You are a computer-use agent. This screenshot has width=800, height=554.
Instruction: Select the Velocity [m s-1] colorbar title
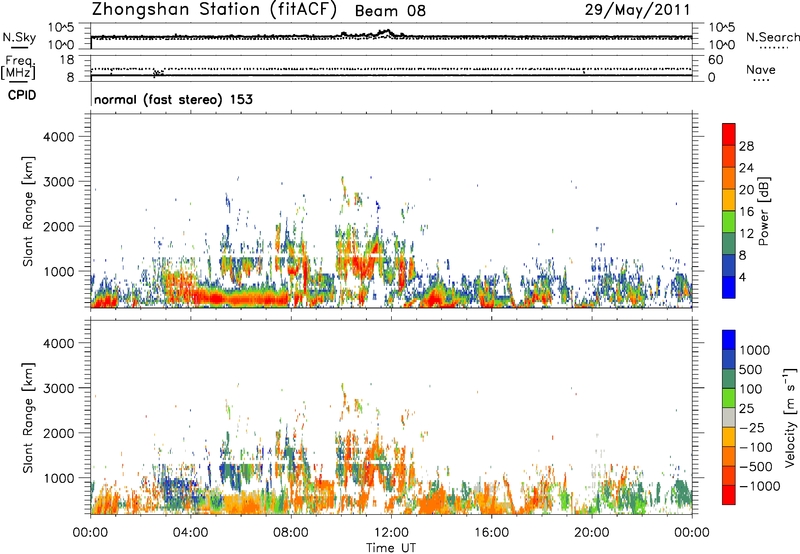(790, 418)
